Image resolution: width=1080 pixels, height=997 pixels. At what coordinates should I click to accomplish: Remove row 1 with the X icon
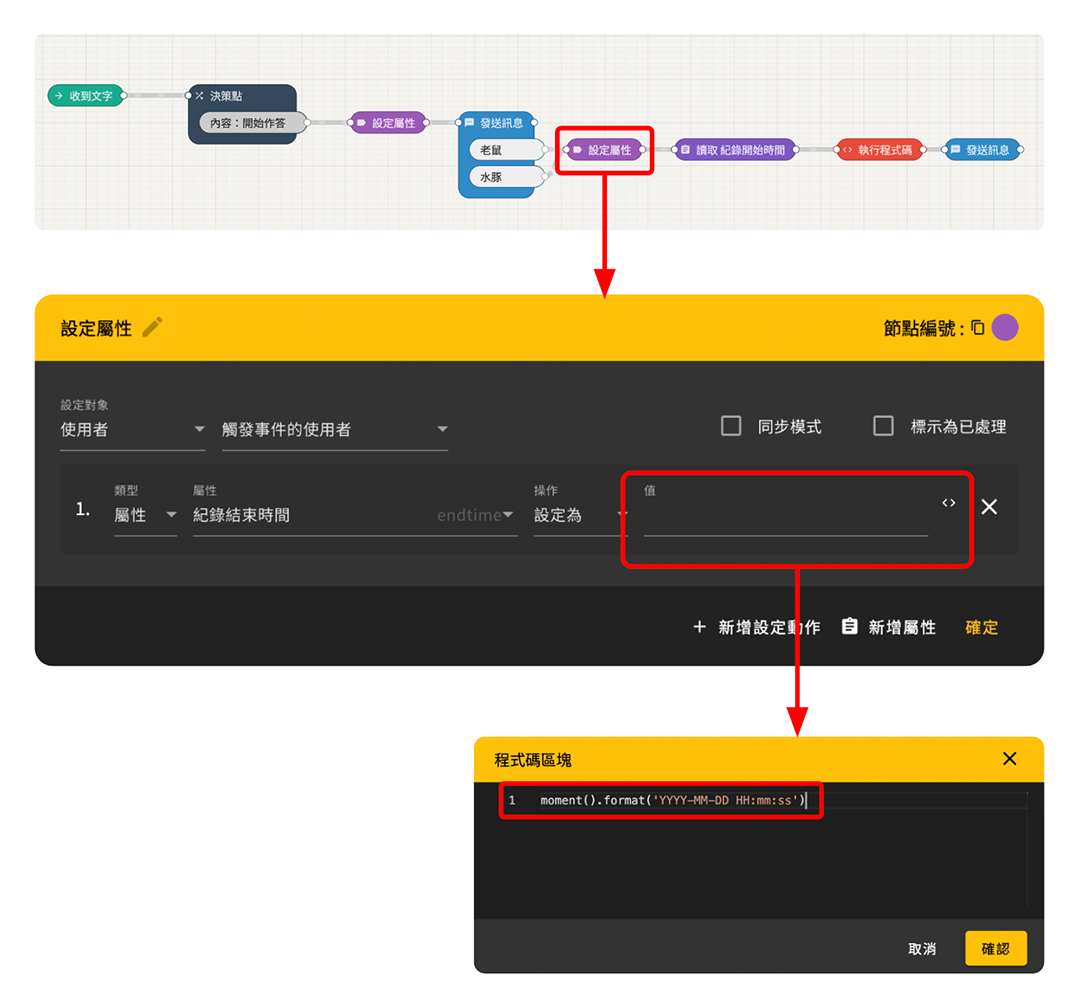[x=989, y=506]
